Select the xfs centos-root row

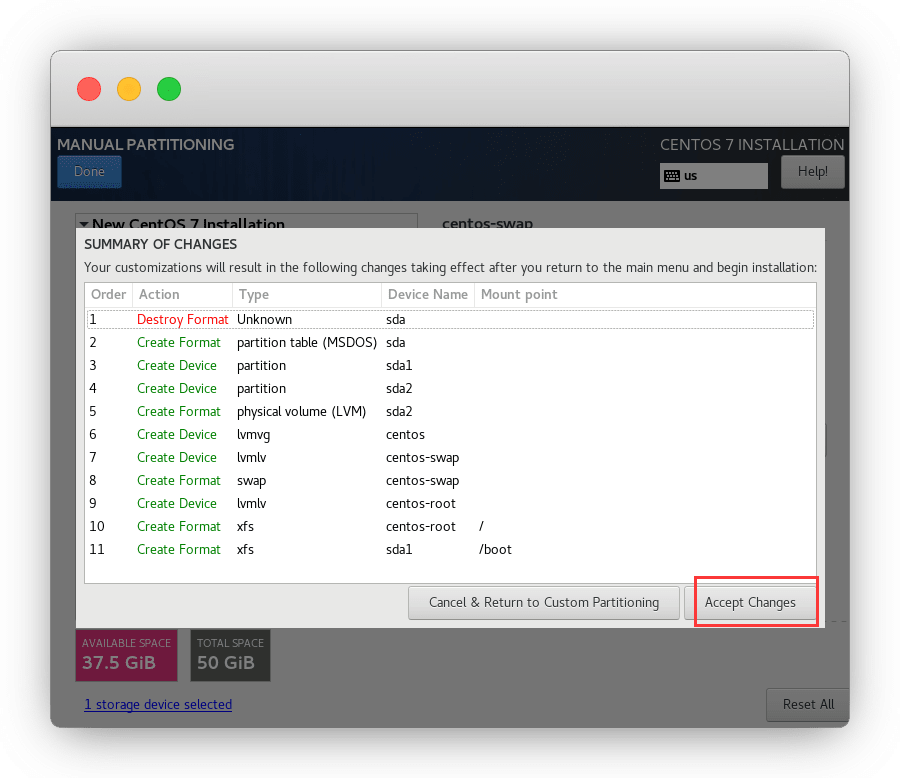tap(450, 527)
